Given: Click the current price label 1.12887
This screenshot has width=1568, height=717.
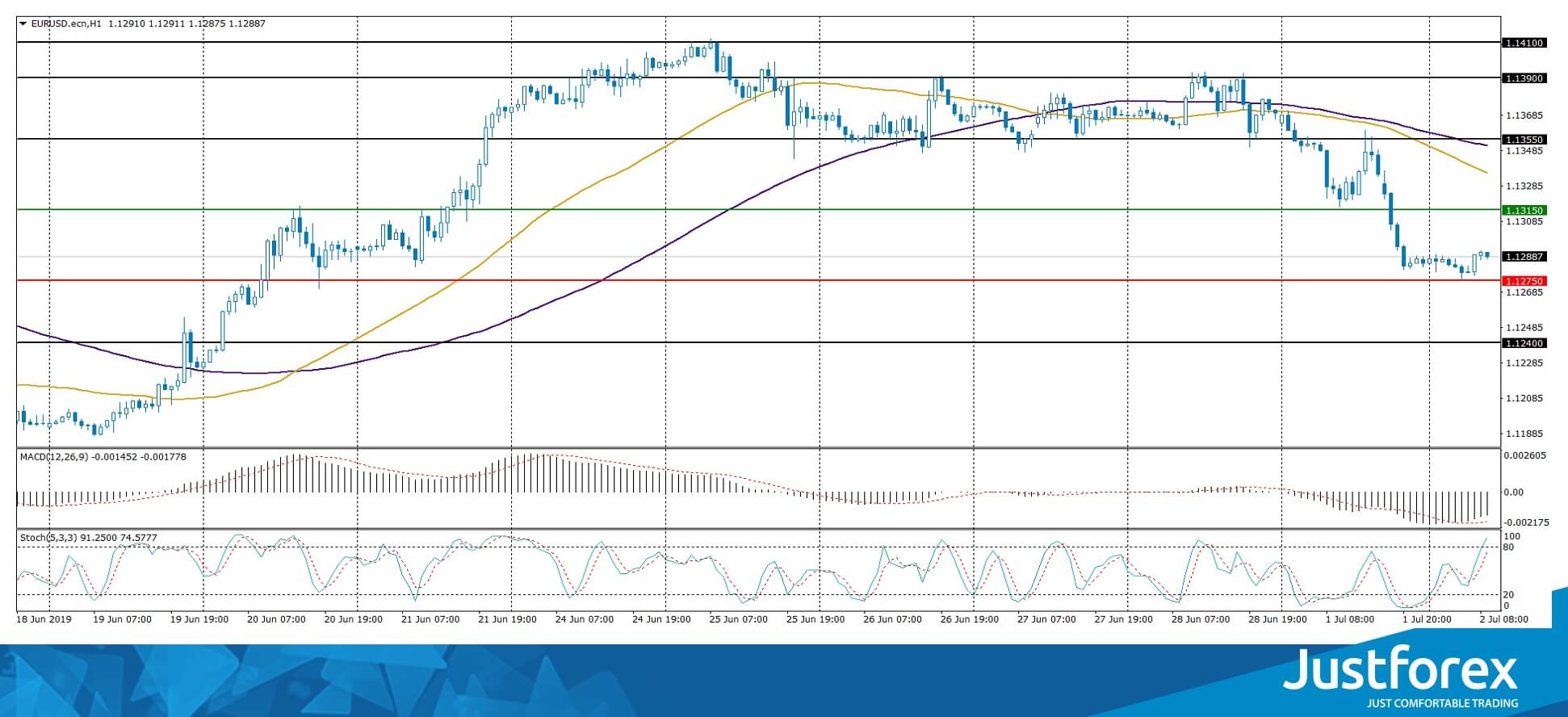Looking at the screenshot, I should (x=1524, y=257).
